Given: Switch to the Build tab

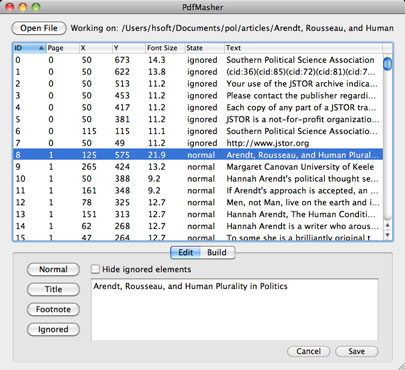Looking at the screenshot, I should [x=217, y=252].
